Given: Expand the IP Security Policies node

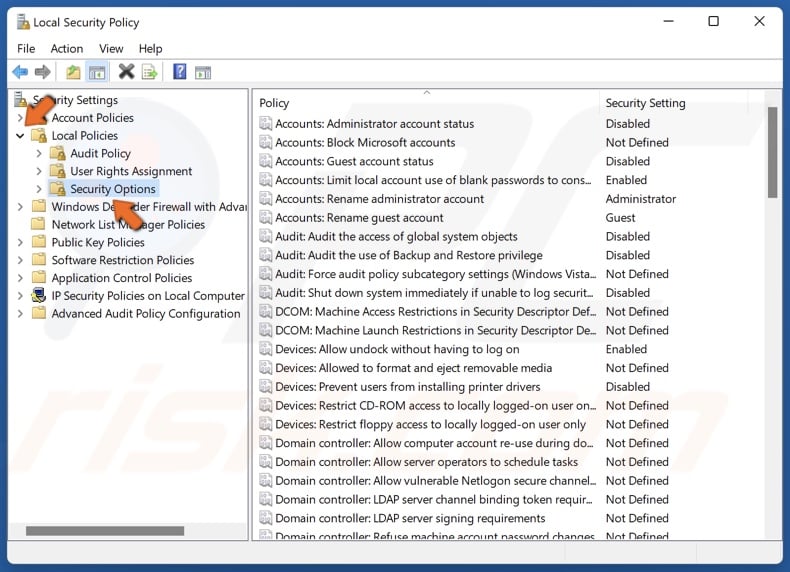Looking at the screenshot, I should 20,296.
